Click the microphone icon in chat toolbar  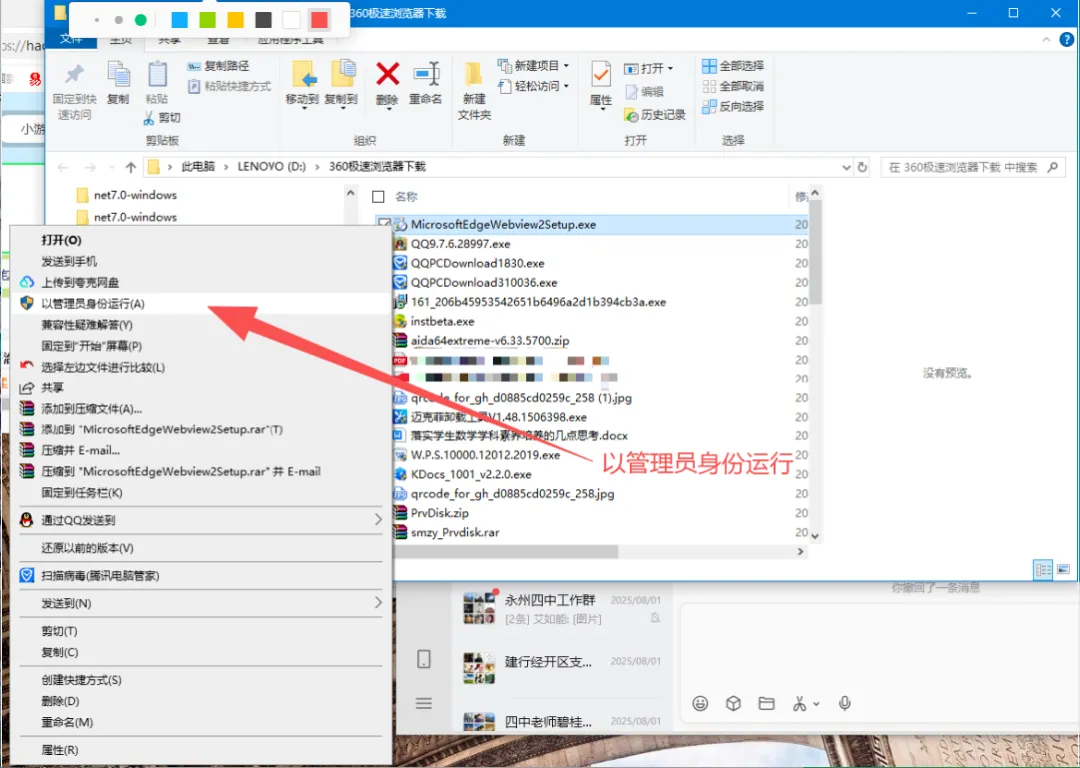[x=844, y=703]
